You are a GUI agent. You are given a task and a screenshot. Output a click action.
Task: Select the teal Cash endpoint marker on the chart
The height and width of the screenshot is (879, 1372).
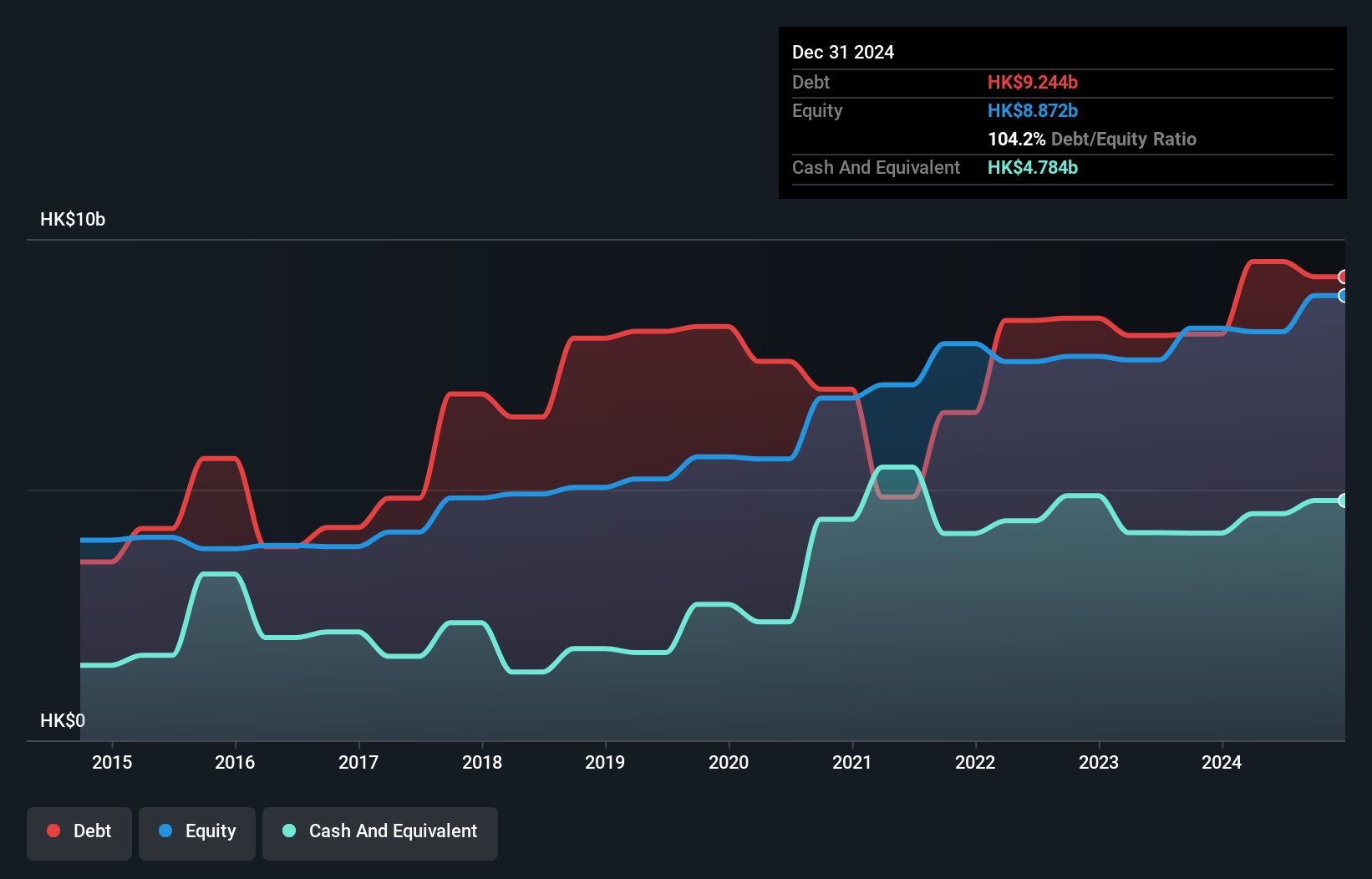1343,500
